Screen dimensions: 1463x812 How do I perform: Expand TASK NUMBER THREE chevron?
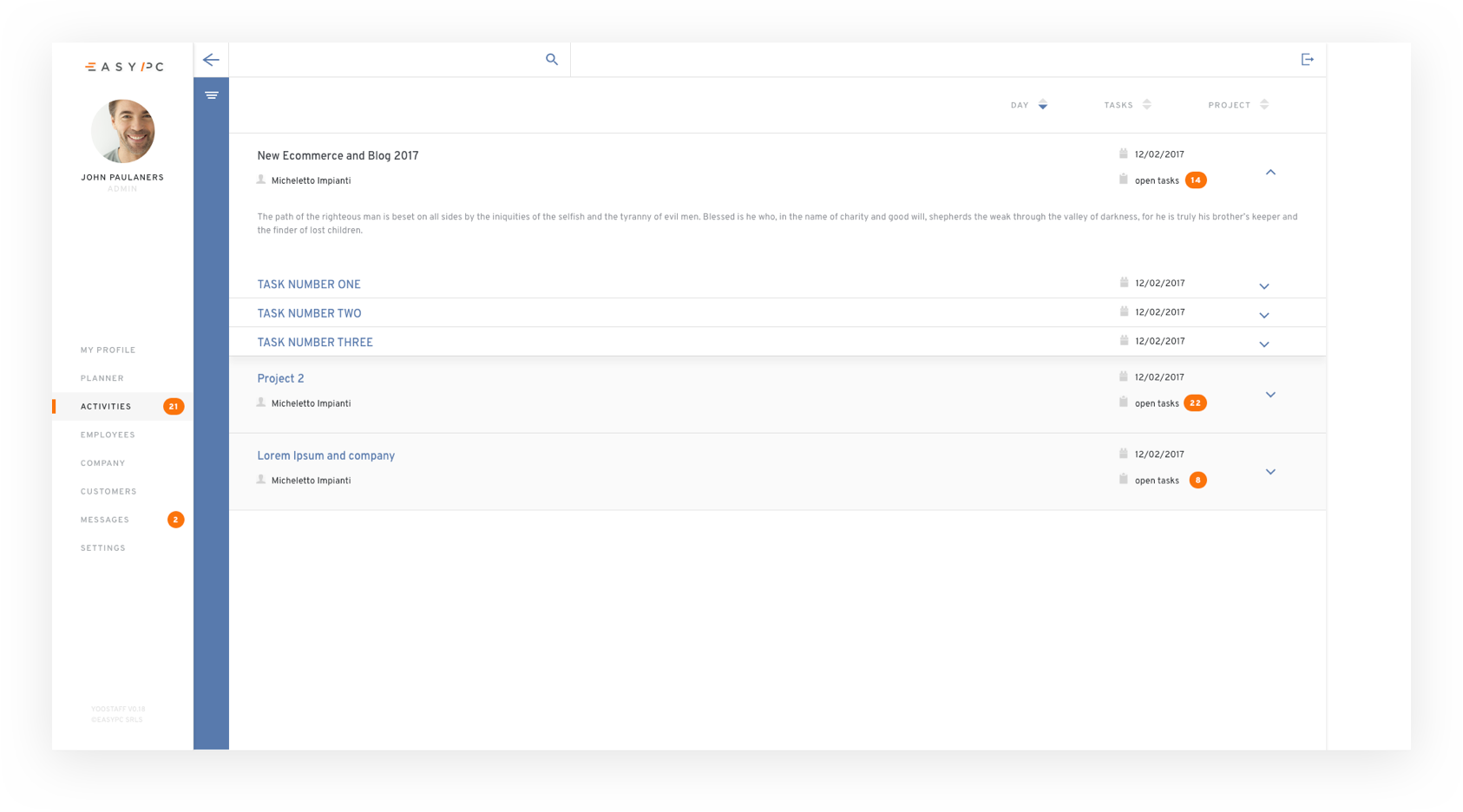1264,344
